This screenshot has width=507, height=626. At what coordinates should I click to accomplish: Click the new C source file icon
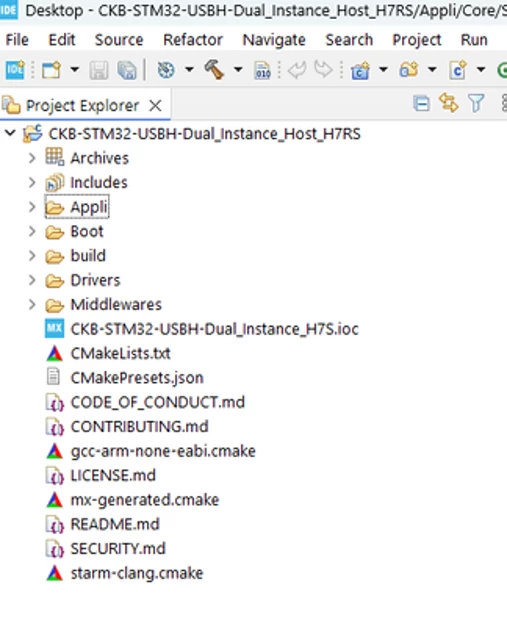pos(458,70)
